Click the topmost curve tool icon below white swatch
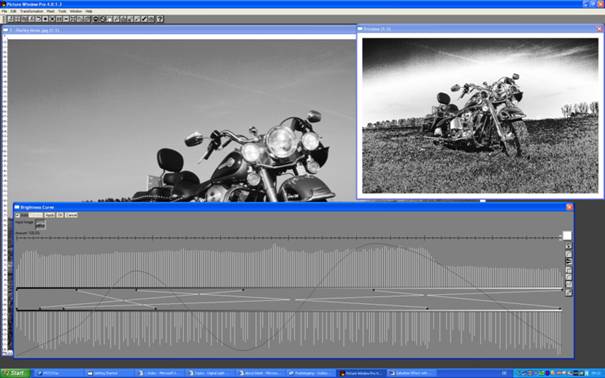The image size is (605, 378). (568, 245)
